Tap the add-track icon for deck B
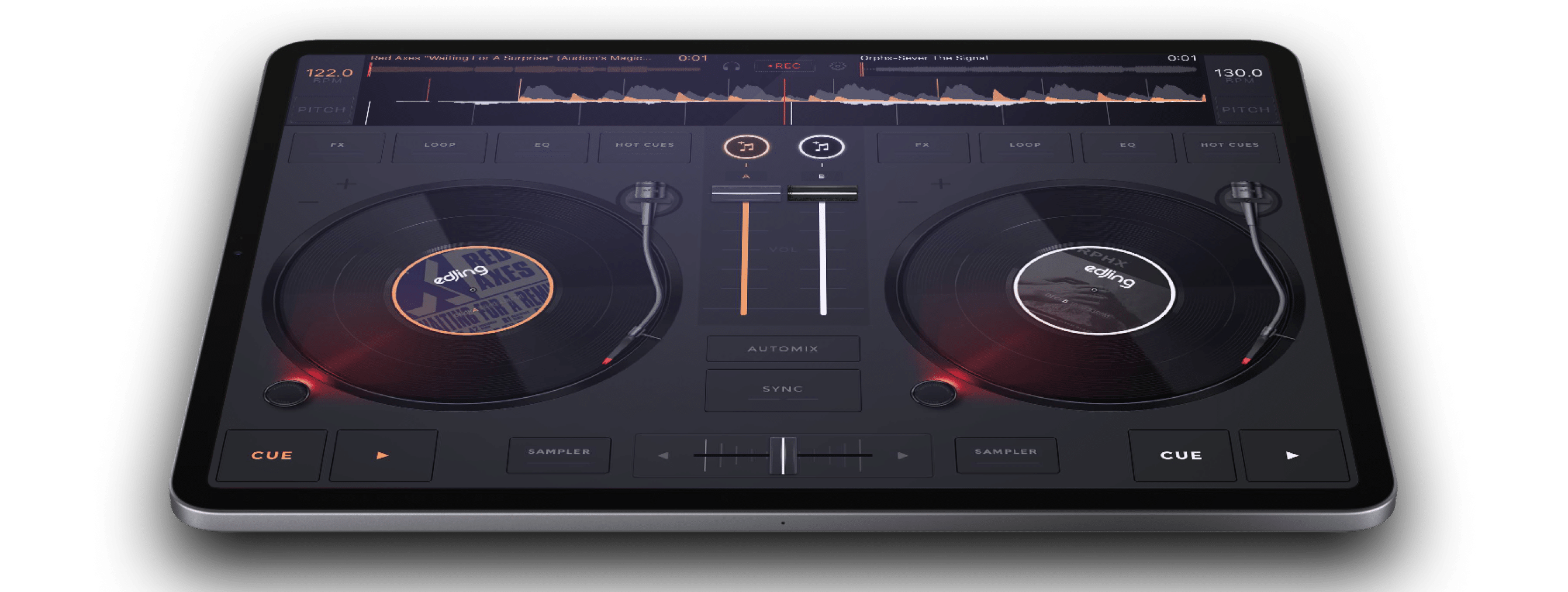Image resolution: width=1568 pixels, height=592 pixels. pyautogui.click(x=821, y=147)
